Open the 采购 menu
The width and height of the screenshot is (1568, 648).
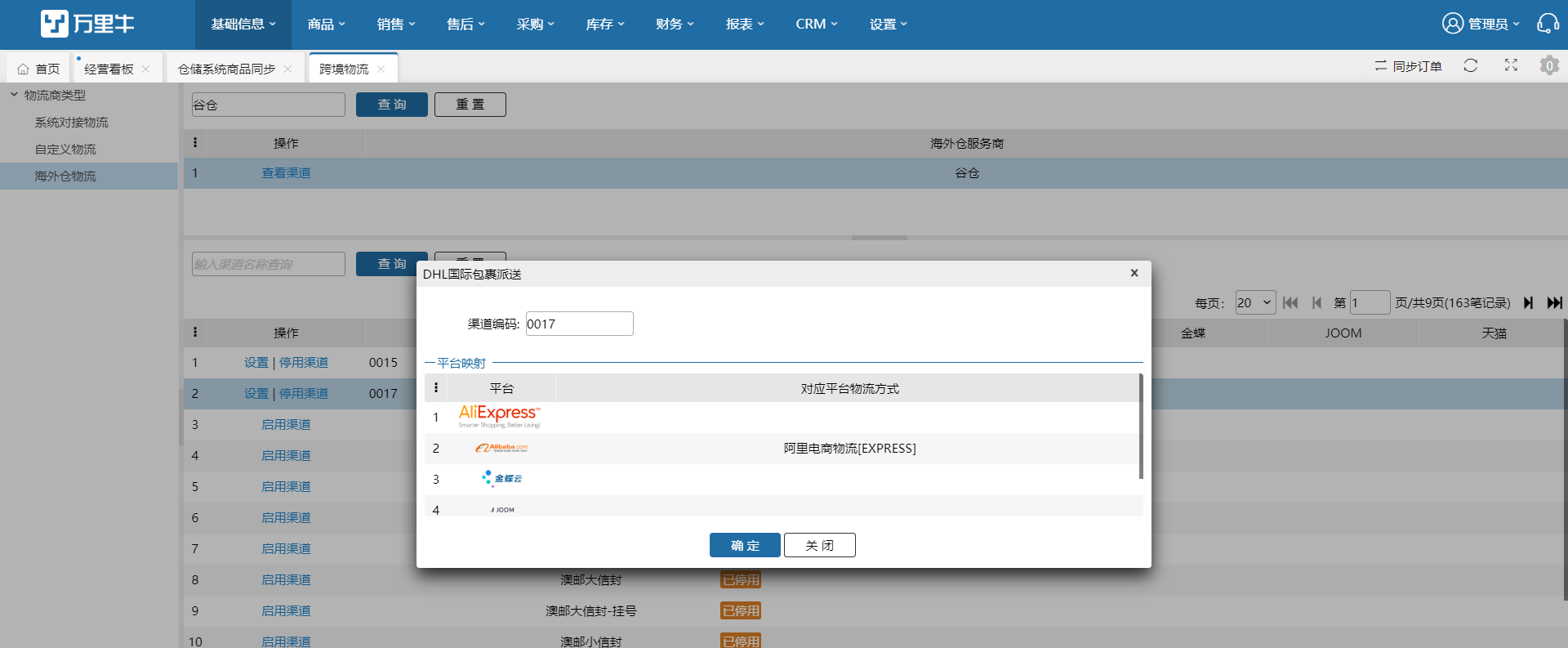[535, 25]
